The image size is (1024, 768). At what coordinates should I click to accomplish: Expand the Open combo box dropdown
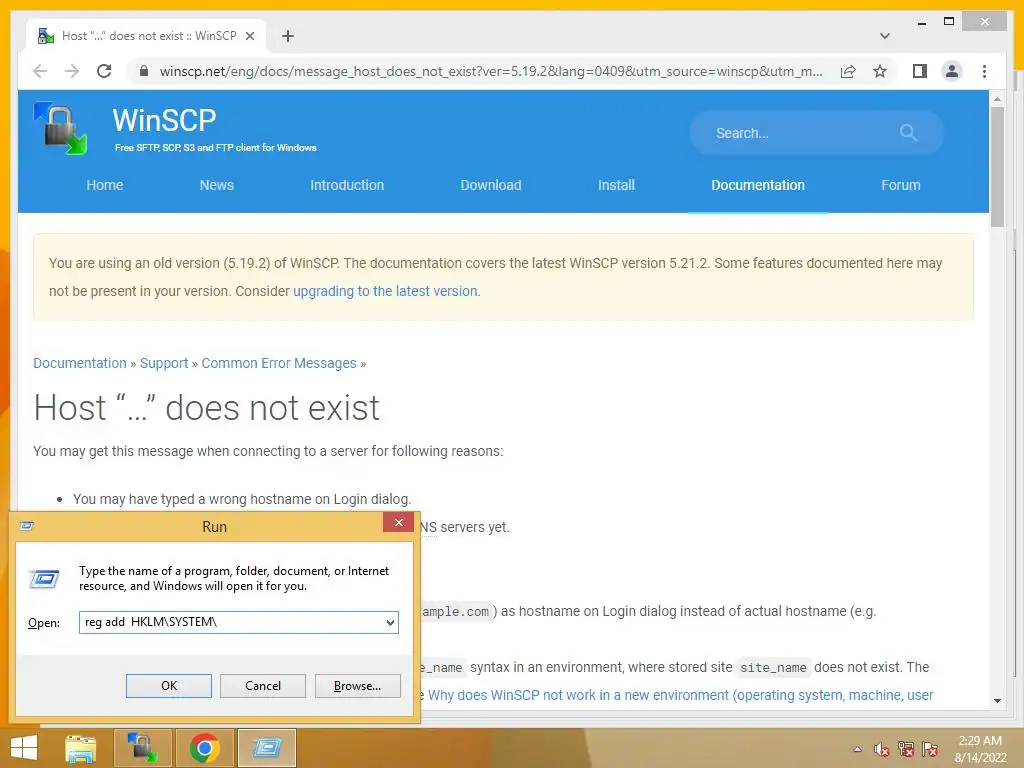pos(390,622)
